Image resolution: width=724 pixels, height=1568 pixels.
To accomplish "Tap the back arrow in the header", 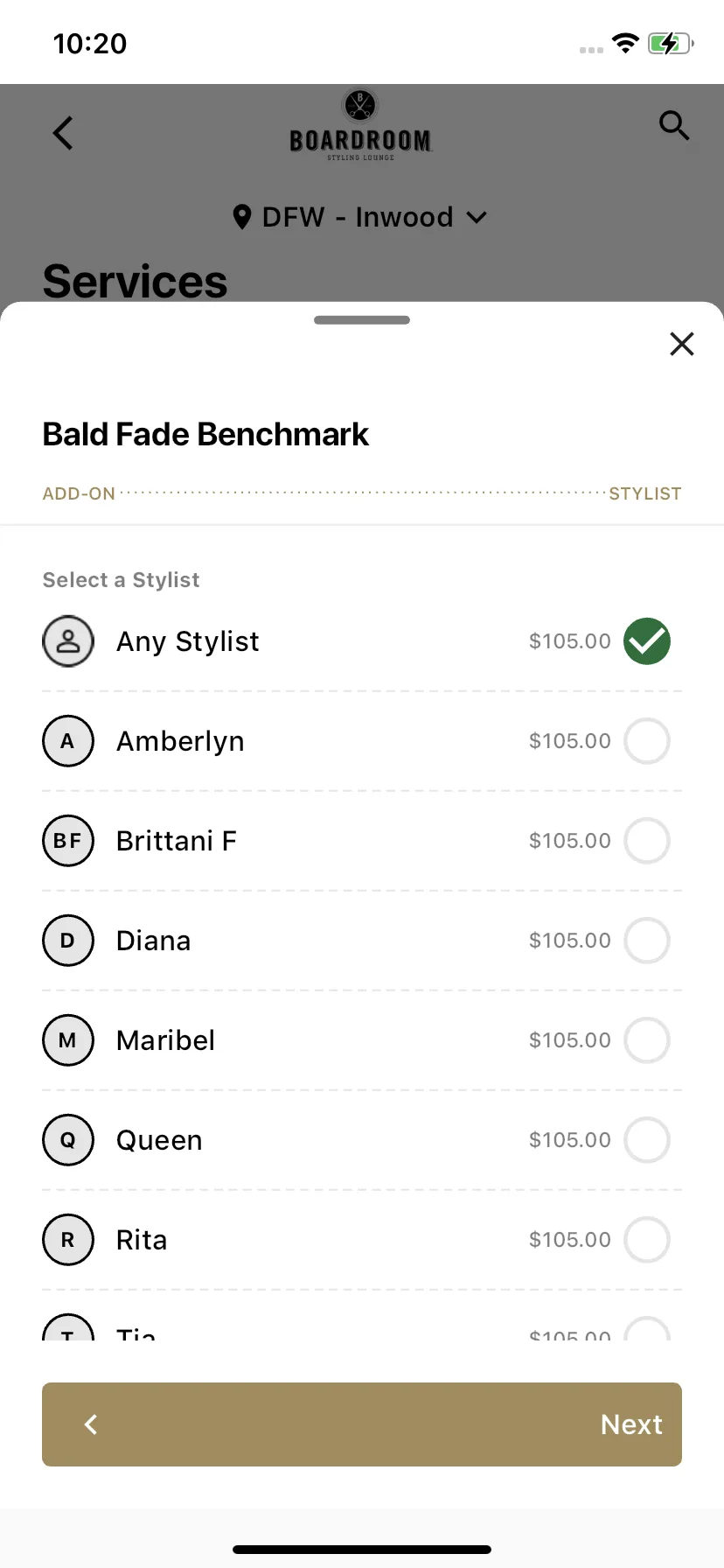I will pos(63,133).
